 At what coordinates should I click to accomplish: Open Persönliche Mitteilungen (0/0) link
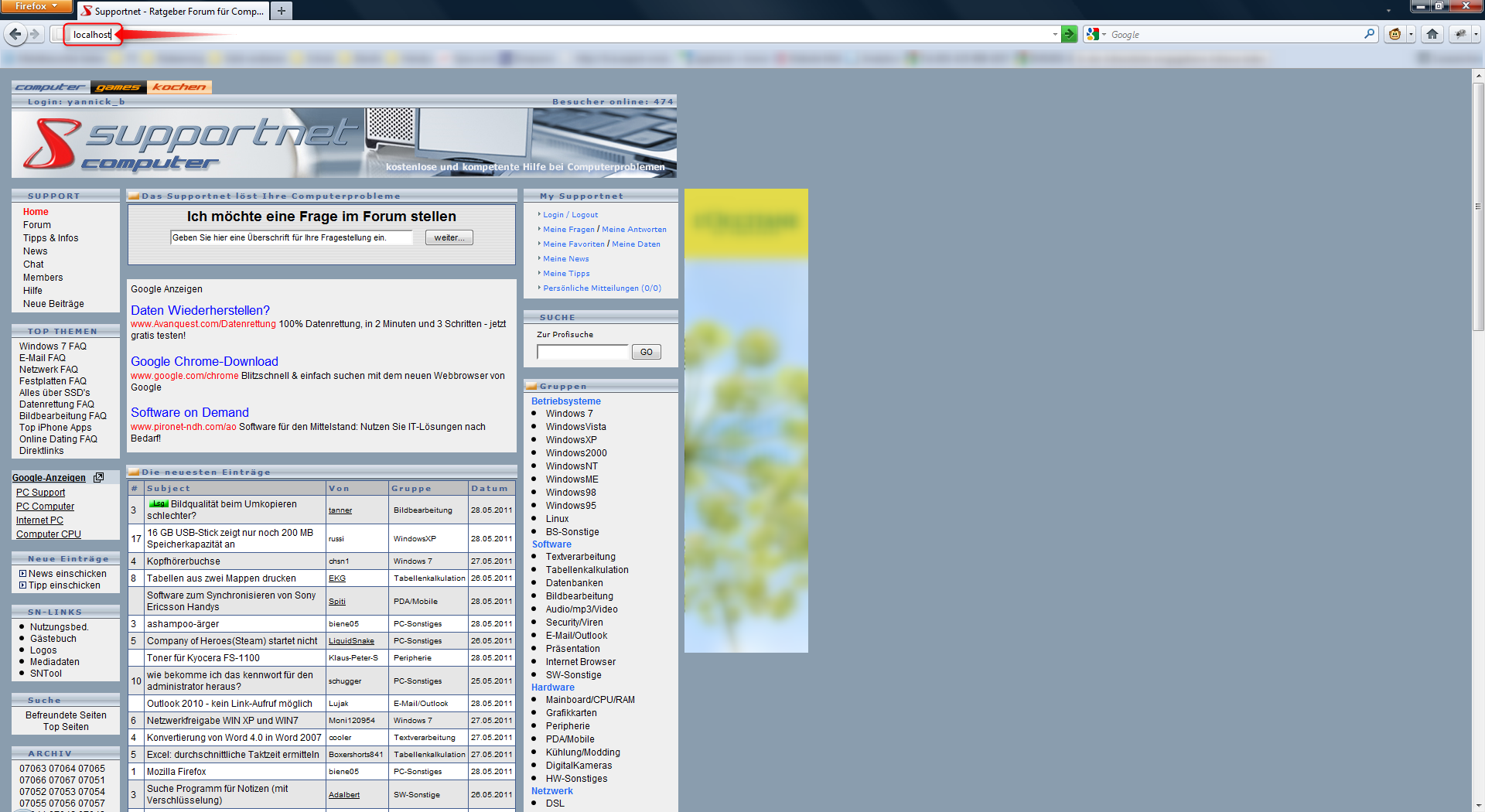[602, 288]
